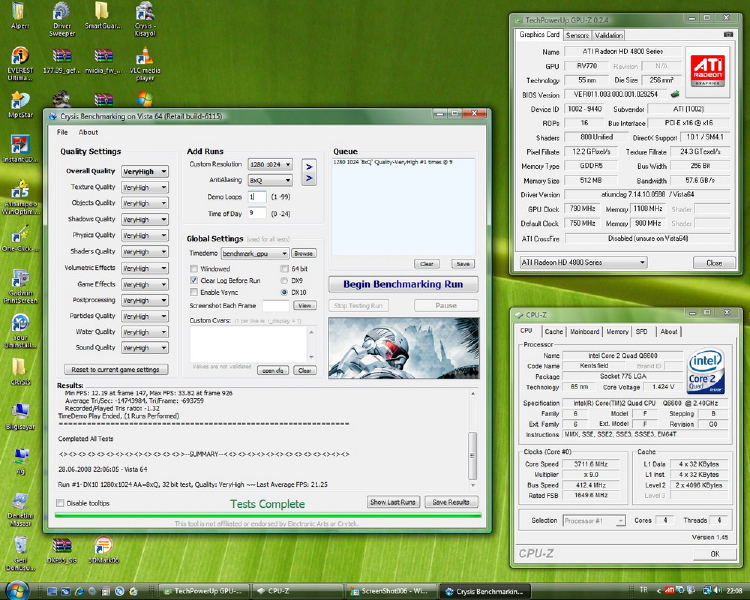The width and height of the screenshot is (750, 600).
Task: Switch to the CPU-Z Mainboard tab
Action: 585,332
